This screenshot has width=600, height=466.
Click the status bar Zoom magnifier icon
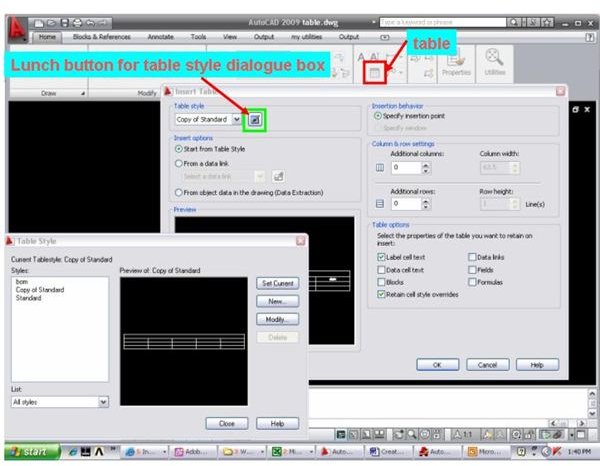point(412,434)
